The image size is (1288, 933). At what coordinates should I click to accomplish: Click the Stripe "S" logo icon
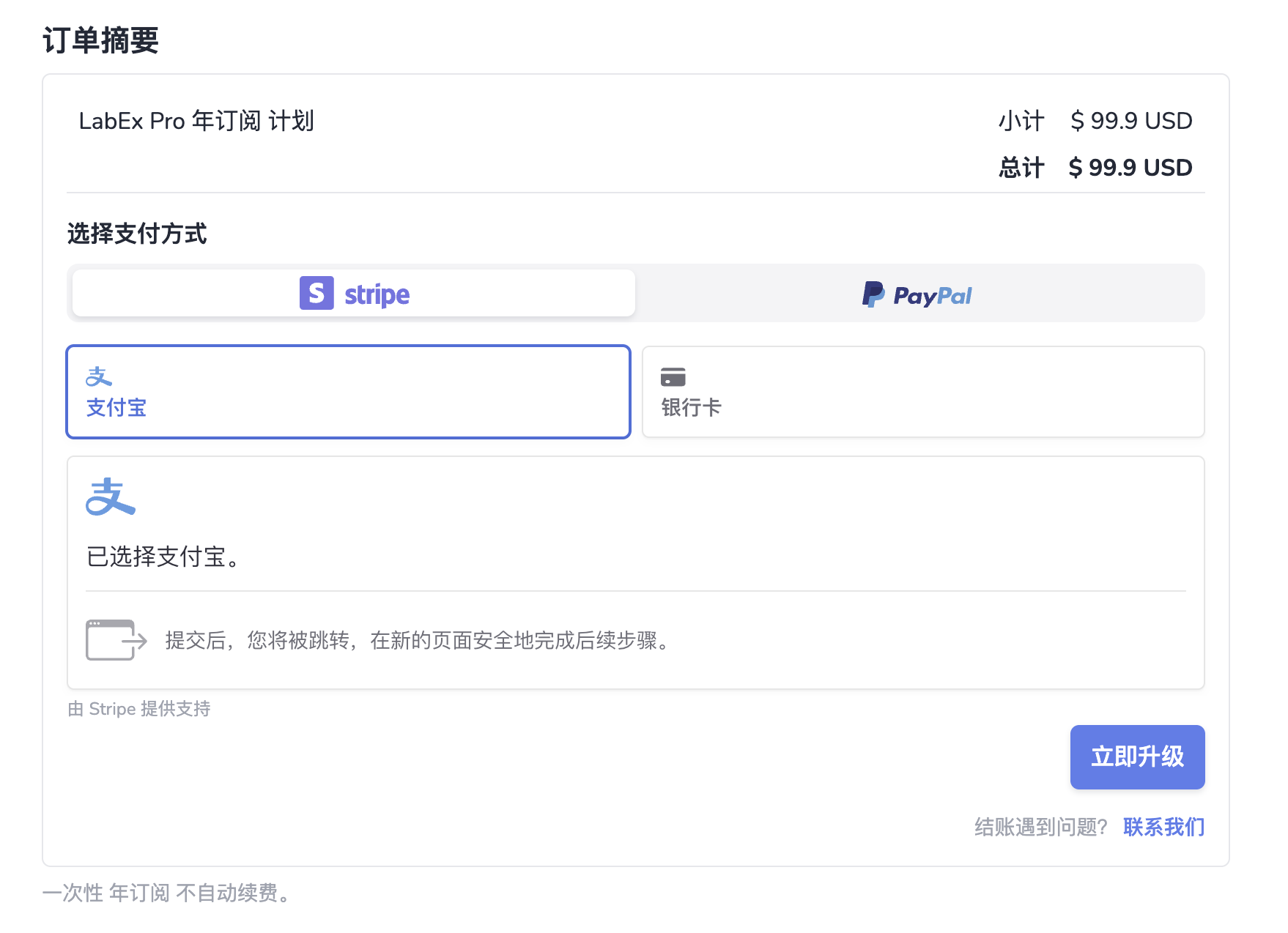315,293
